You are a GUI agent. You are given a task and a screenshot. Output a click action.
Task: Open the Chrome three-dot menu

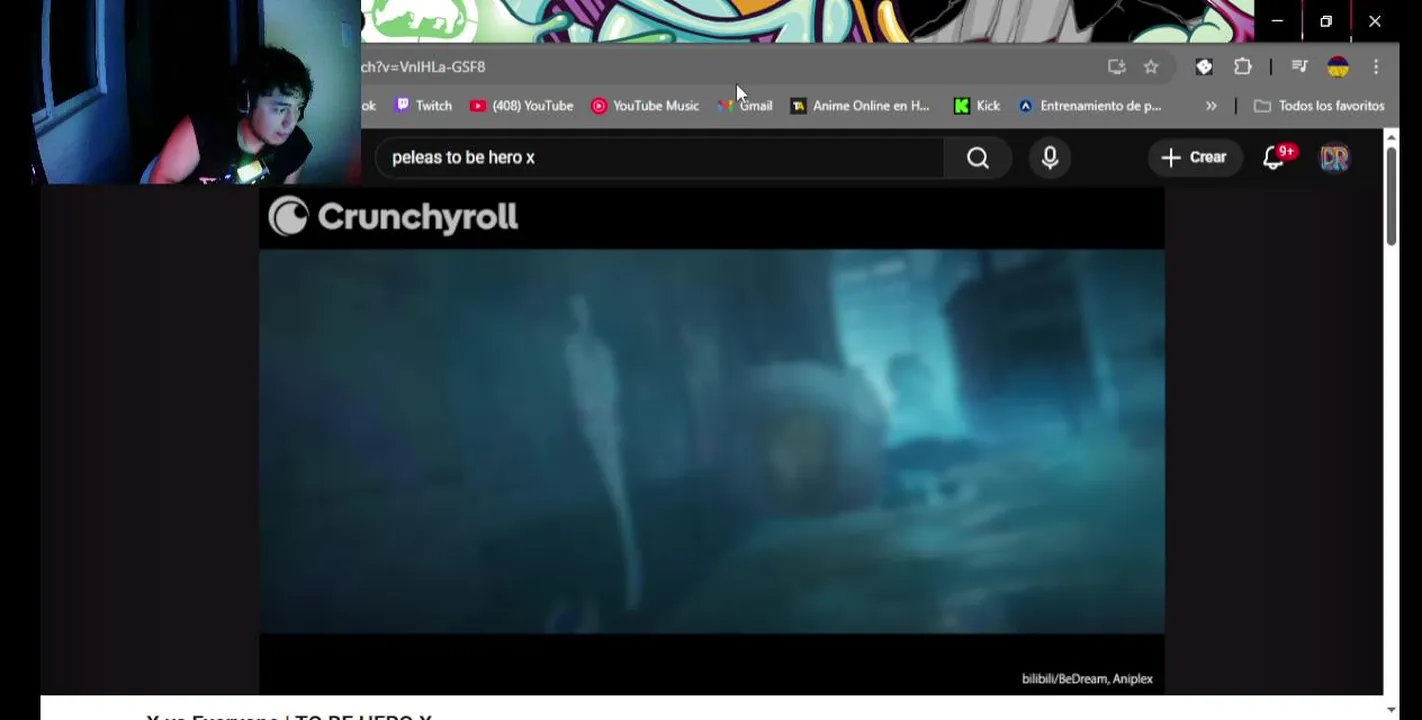click(x=1376, y=67)
